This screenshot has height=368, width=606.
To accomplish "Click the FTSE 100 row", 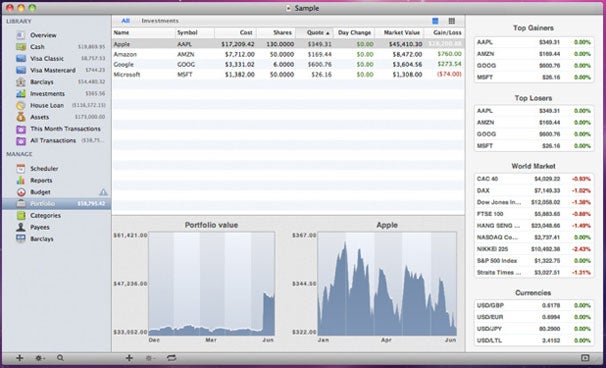I will (x=534, y=214).
